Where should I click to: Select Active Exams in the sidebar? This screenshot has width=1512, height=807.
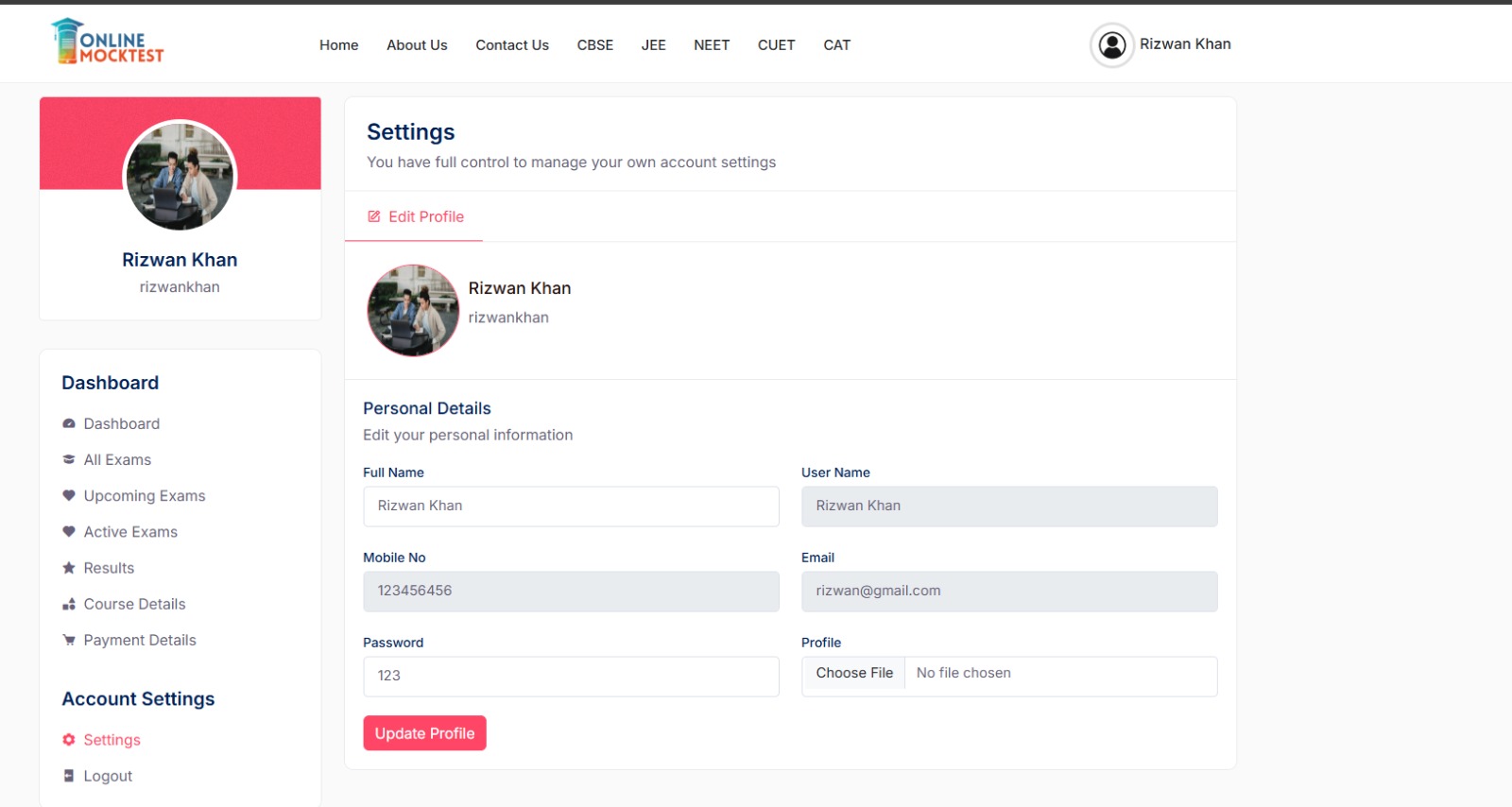(x=130, y=532)
